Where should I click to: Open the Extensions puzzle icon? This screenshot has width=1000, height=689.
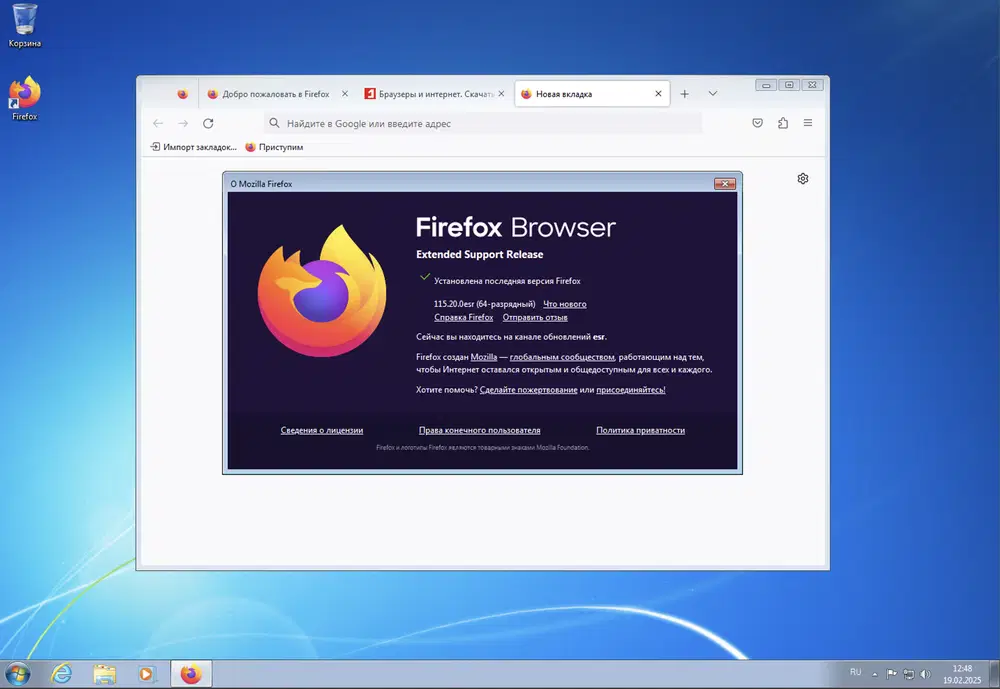[783, 123]
